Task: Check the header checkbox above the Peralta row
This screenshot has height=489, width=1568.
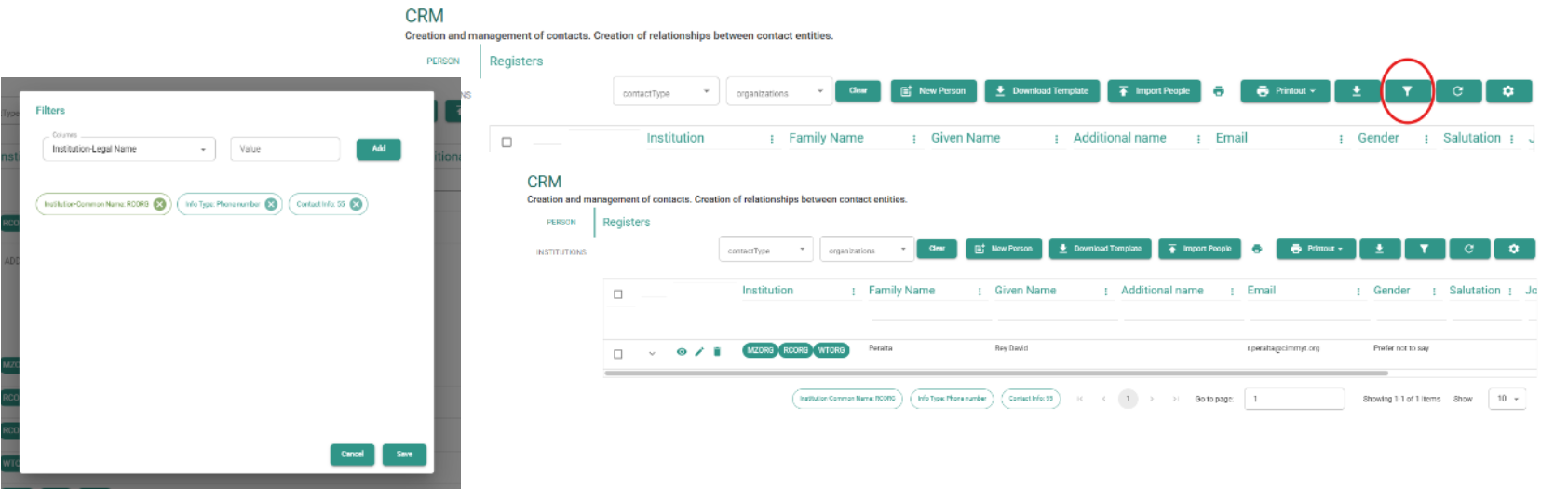Action: click(618, 294)
